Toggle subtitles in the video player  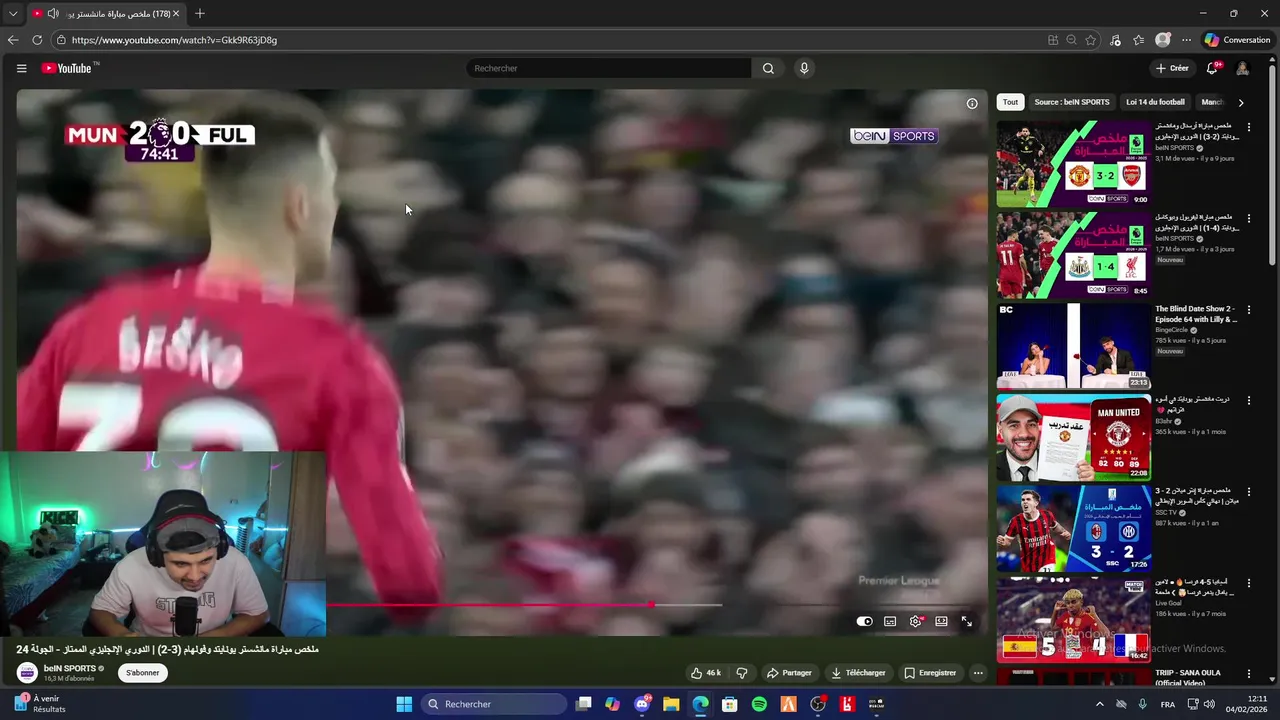890,621
